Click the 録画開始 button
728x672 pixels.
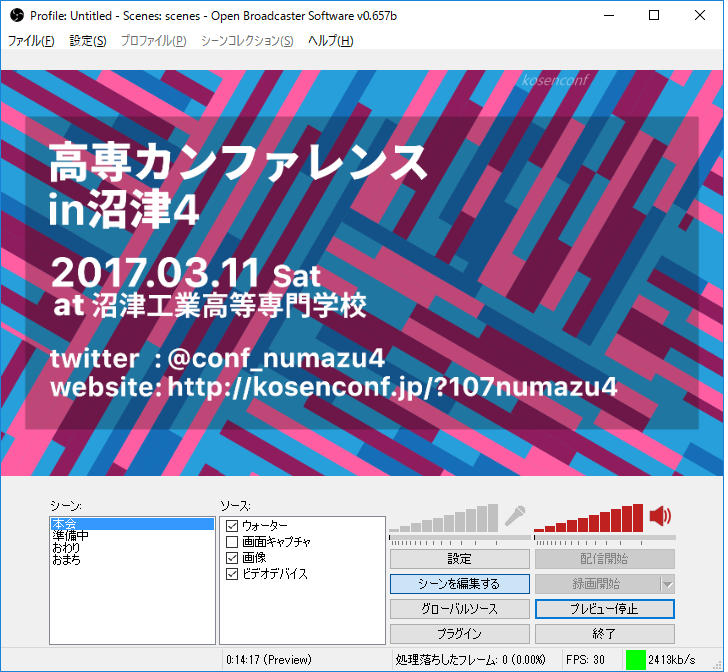click(597, 584)
